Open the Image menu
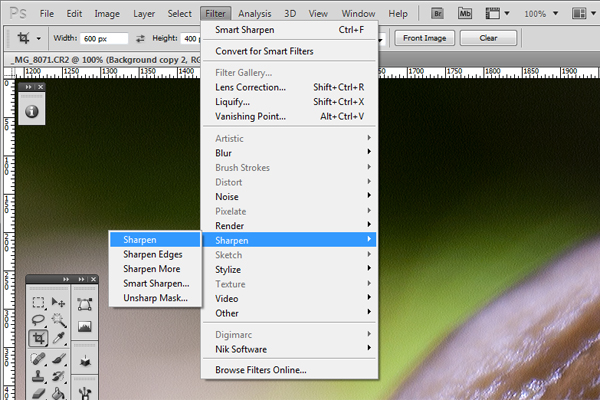 pyautogui.click(x=107, y=14)
